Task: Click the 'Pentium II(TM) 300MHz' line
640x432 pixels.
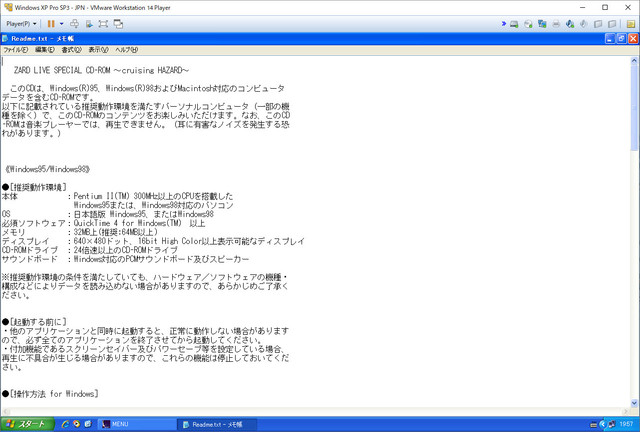Action: tap(153, 196)
